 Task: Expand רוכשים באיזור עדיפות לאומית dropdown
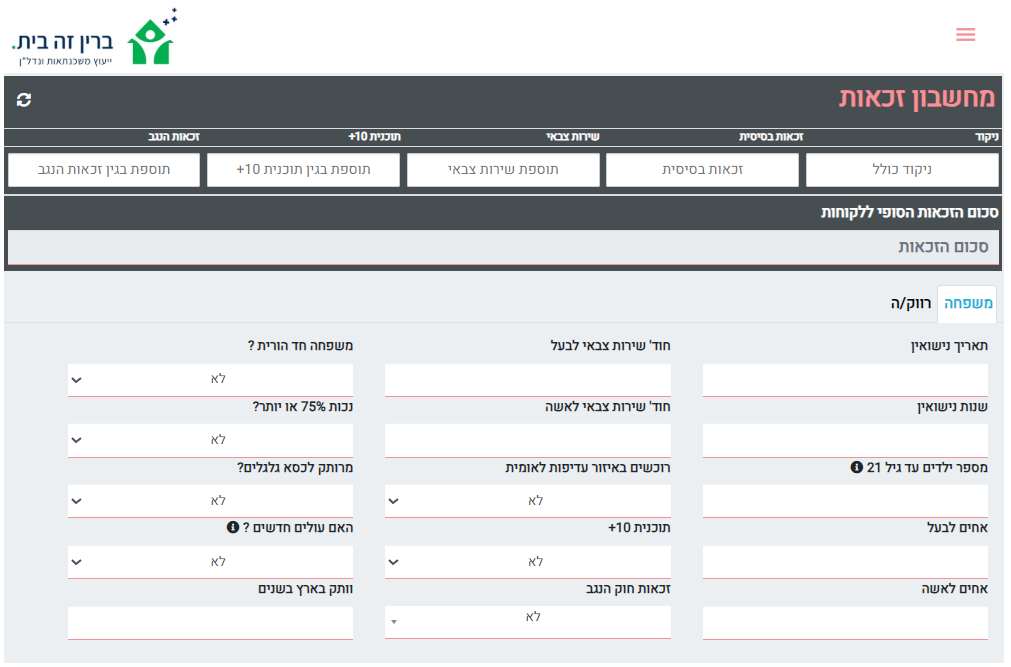[x=527, y=501]
